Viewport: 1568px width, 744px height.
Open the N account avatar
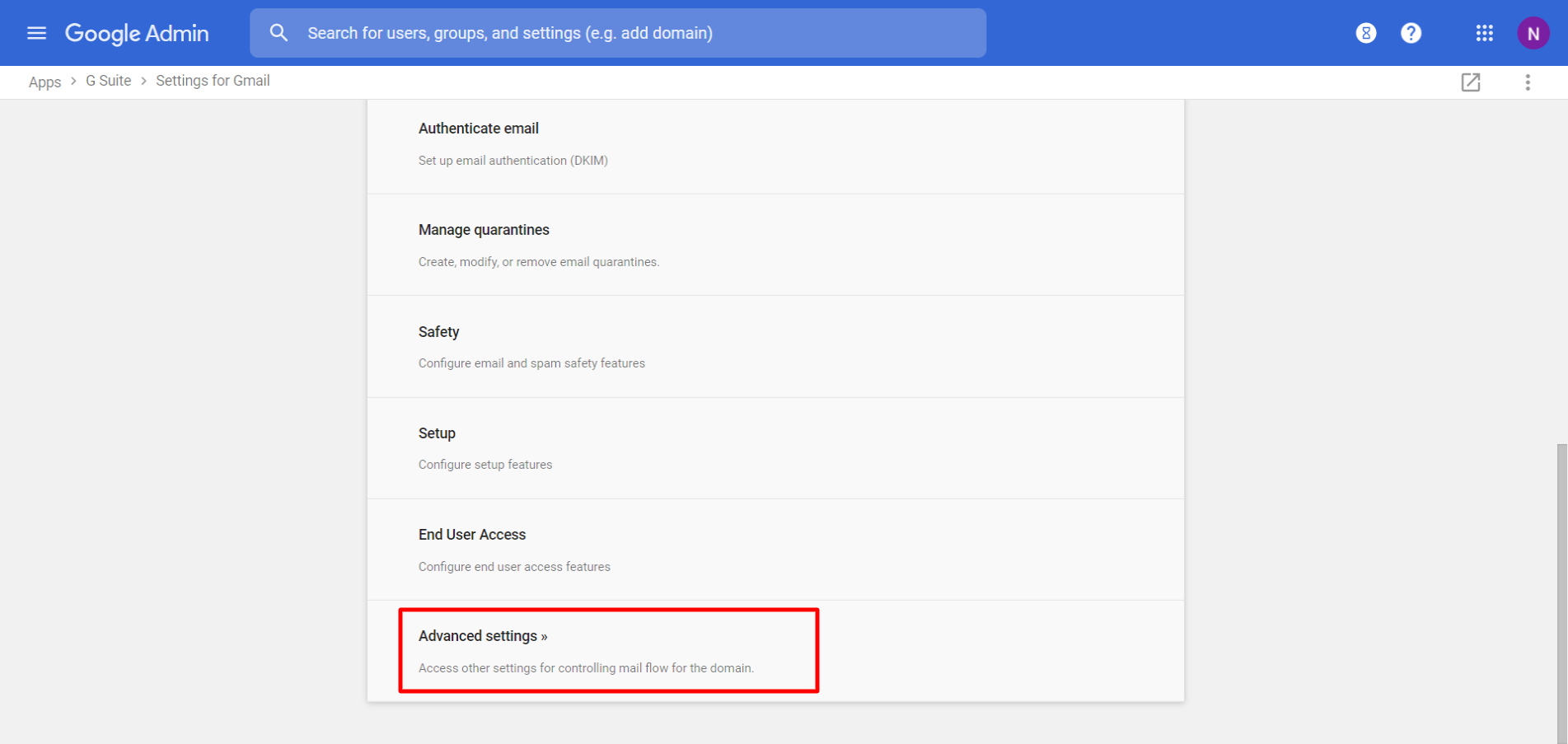click(x=1533, y=33)
